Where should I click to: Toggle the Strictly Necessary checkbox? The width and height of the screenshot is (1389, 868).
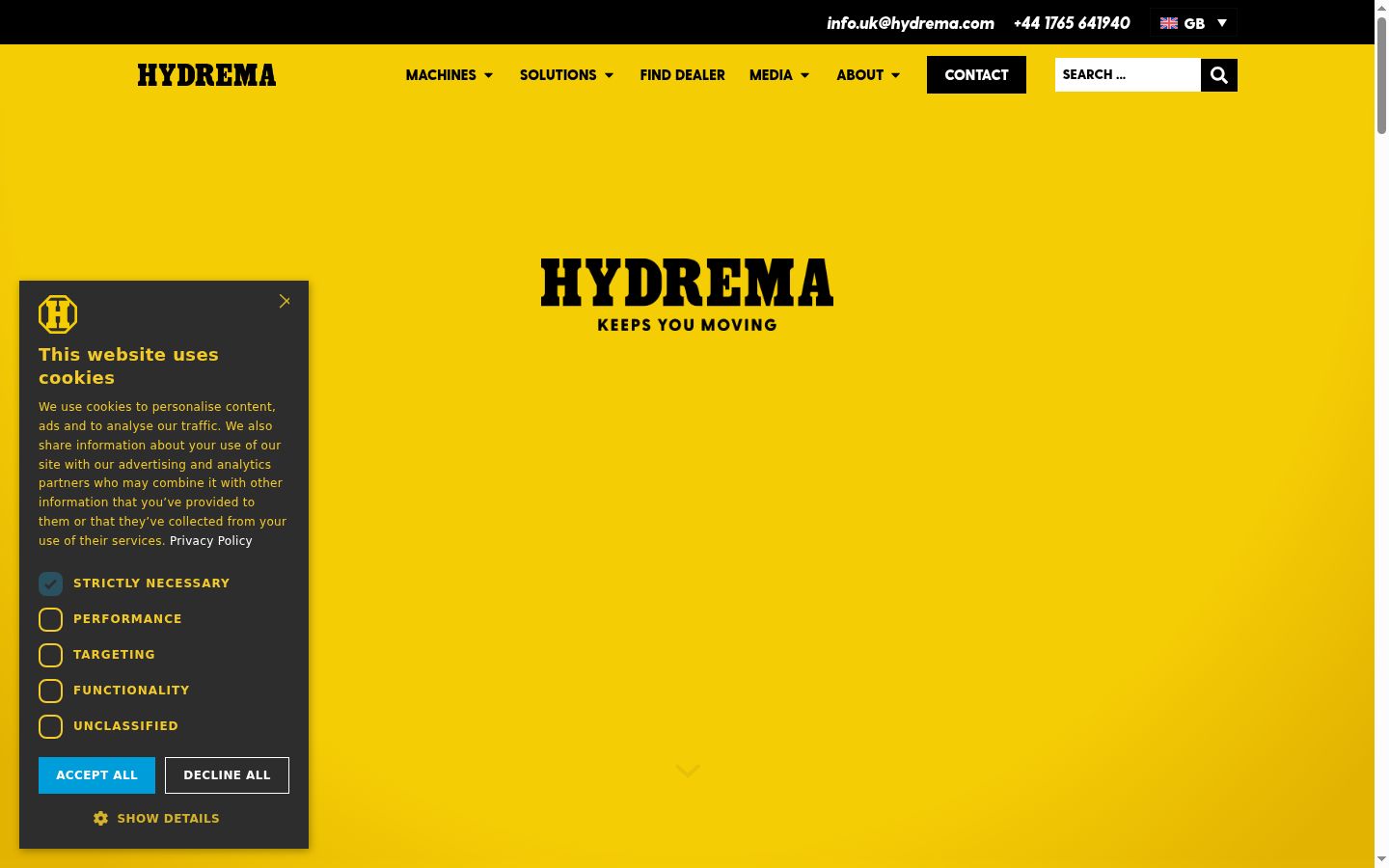[50, 583]
